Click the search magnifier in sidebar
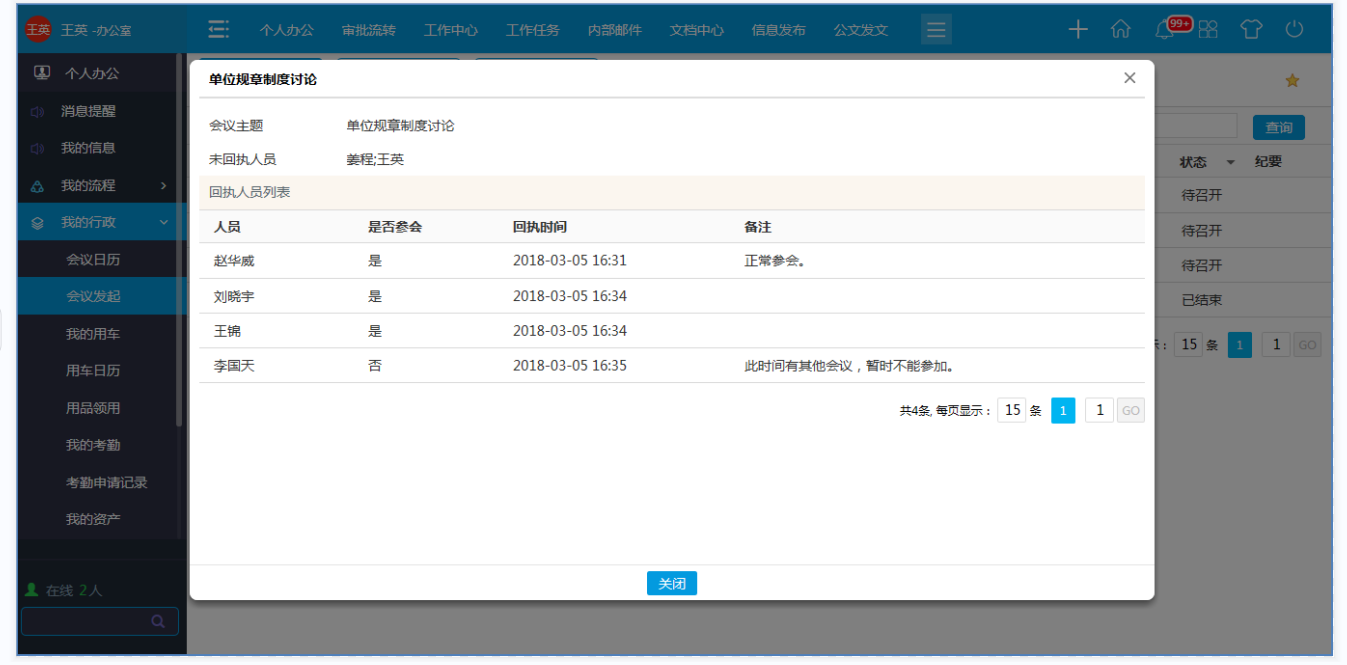The width and height of the screenshot is (1347, 665). coord(158,621)
